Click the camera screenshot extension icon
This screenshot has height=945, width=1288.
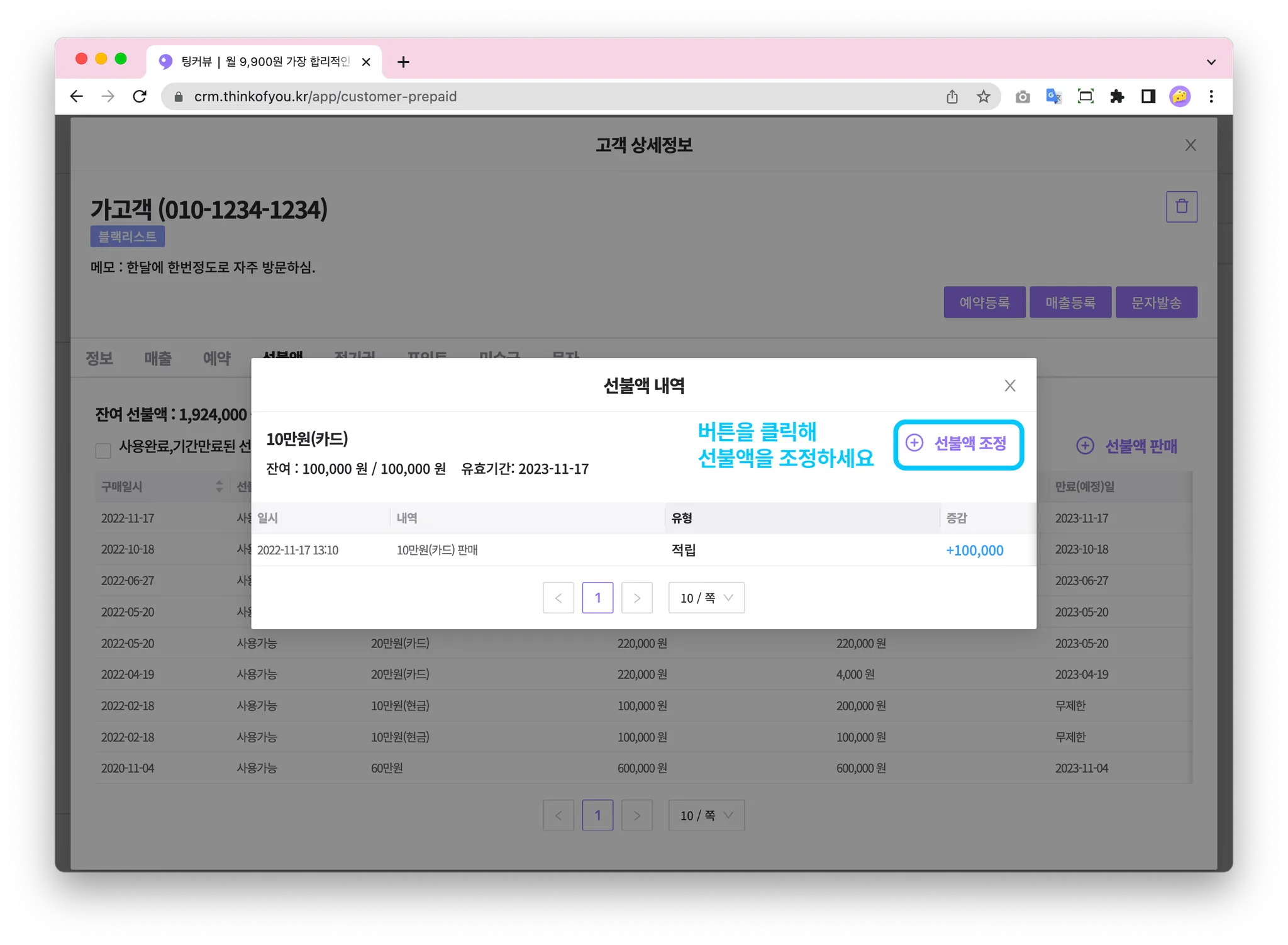tap(1023, 96)
